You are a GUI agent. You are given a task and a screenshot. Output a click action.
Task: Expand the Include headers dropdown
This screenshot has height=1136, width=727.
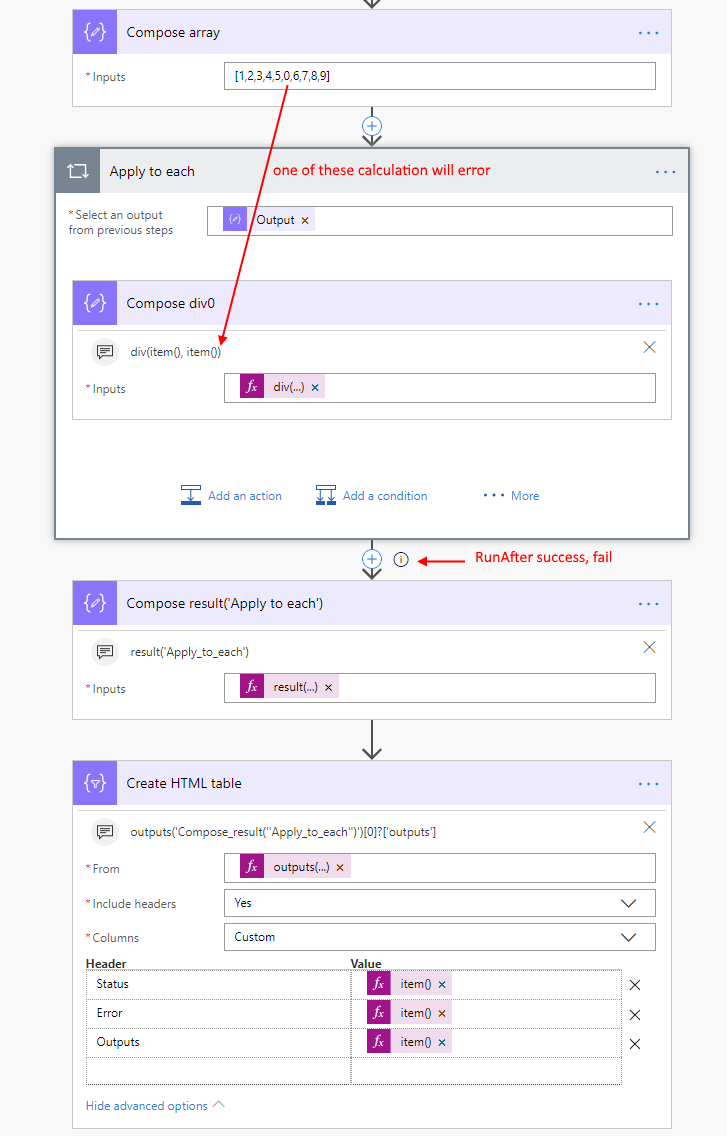(x=628, y=903)
